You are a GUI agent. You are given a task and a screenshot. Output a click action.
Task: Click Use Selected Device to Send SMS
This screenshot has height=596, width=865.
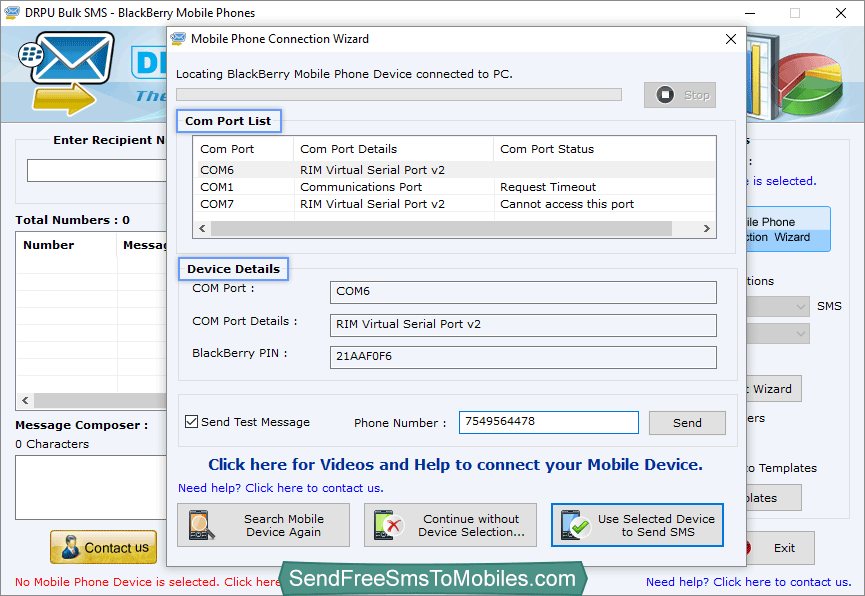pyautogui.click(x=637, y=525)
